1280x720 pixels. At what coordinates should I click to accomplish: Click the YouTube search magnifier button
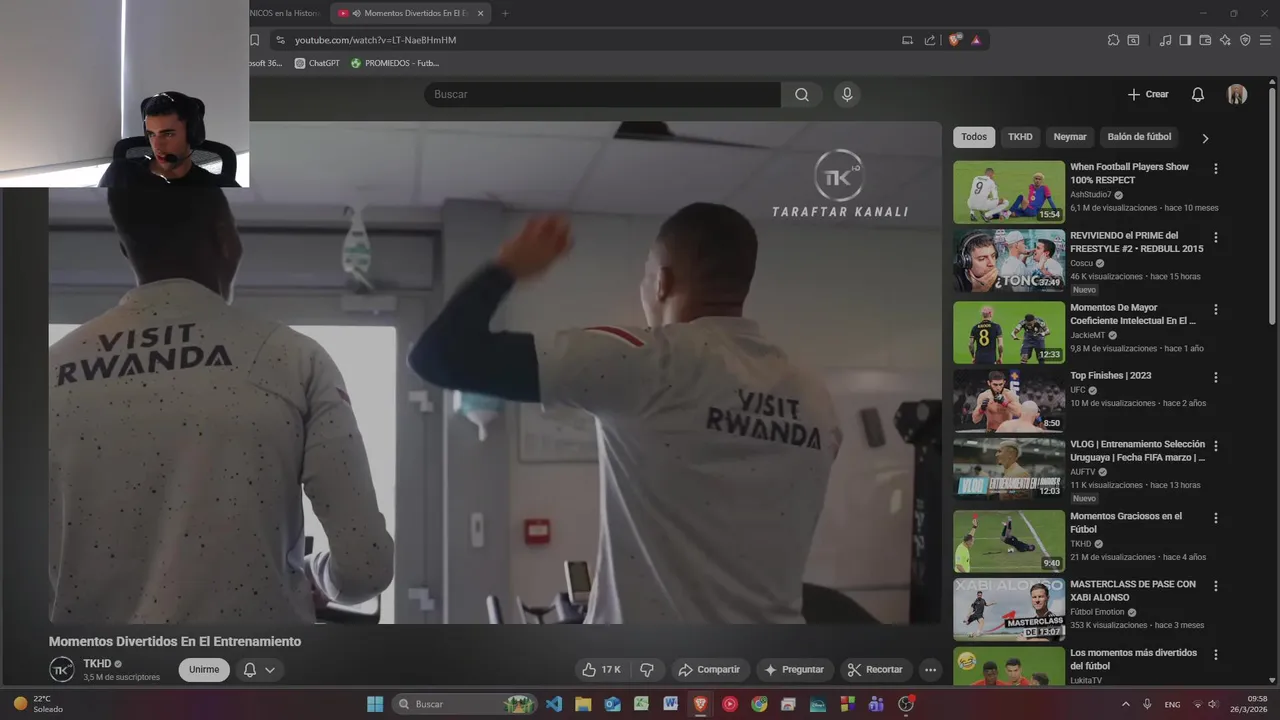pyautogui.click(x=802, y=94)
